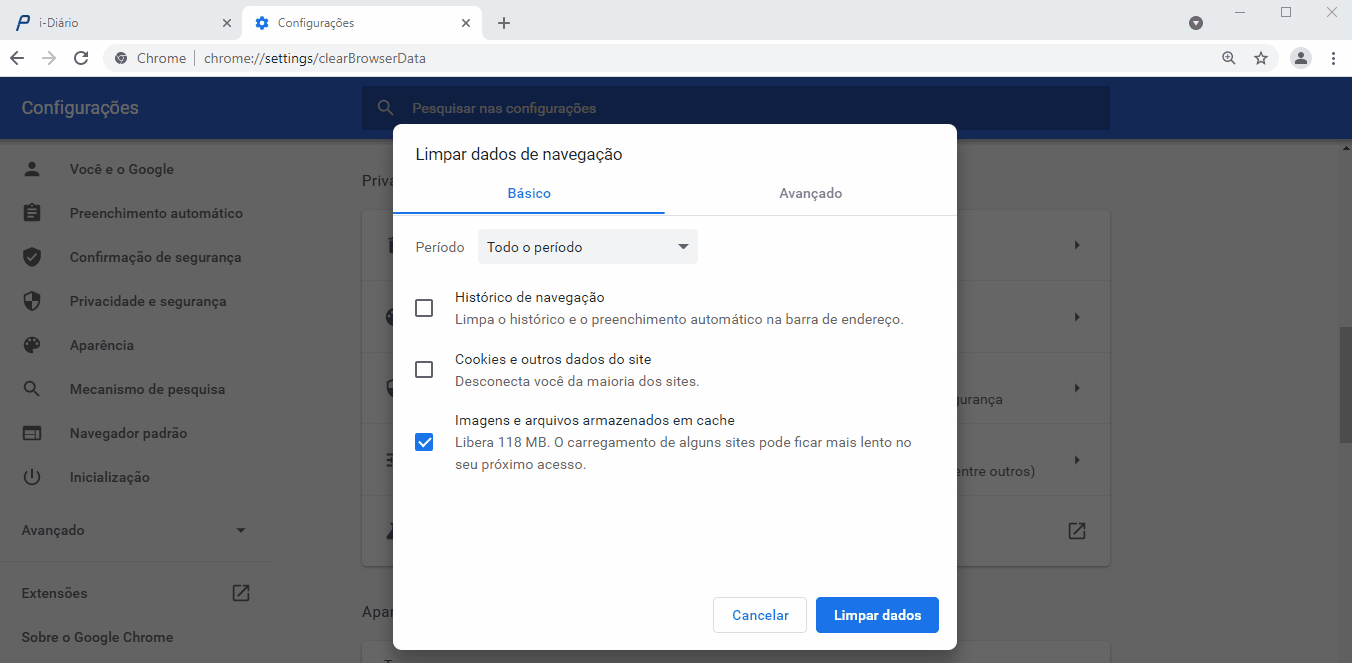
Task: Click the search icon in settings search bar
Action: [x=386, y=108]
